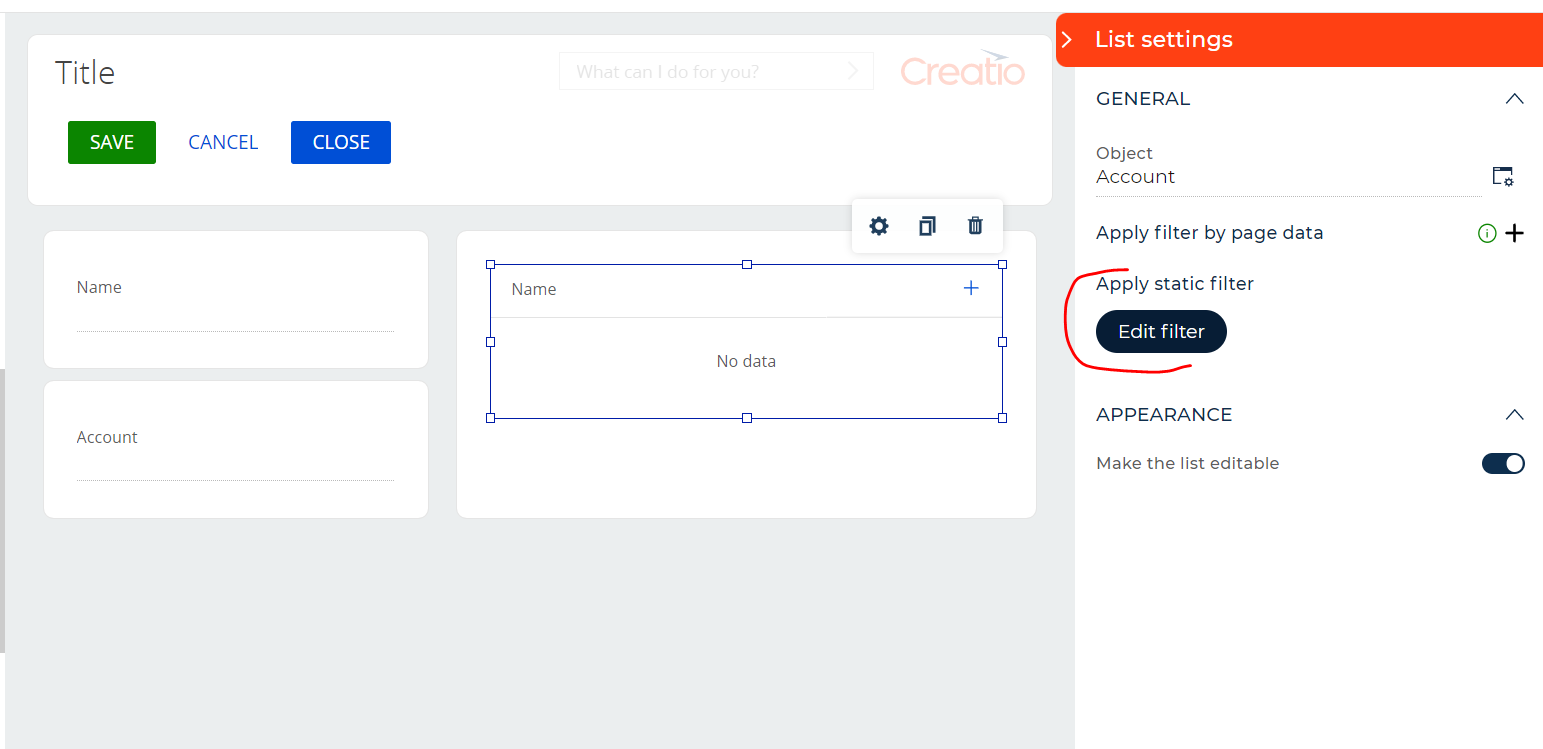This screenshot has height=749, width=1543.
Task: Open the object settings icon beside Account
Action: click(1503, 177)
